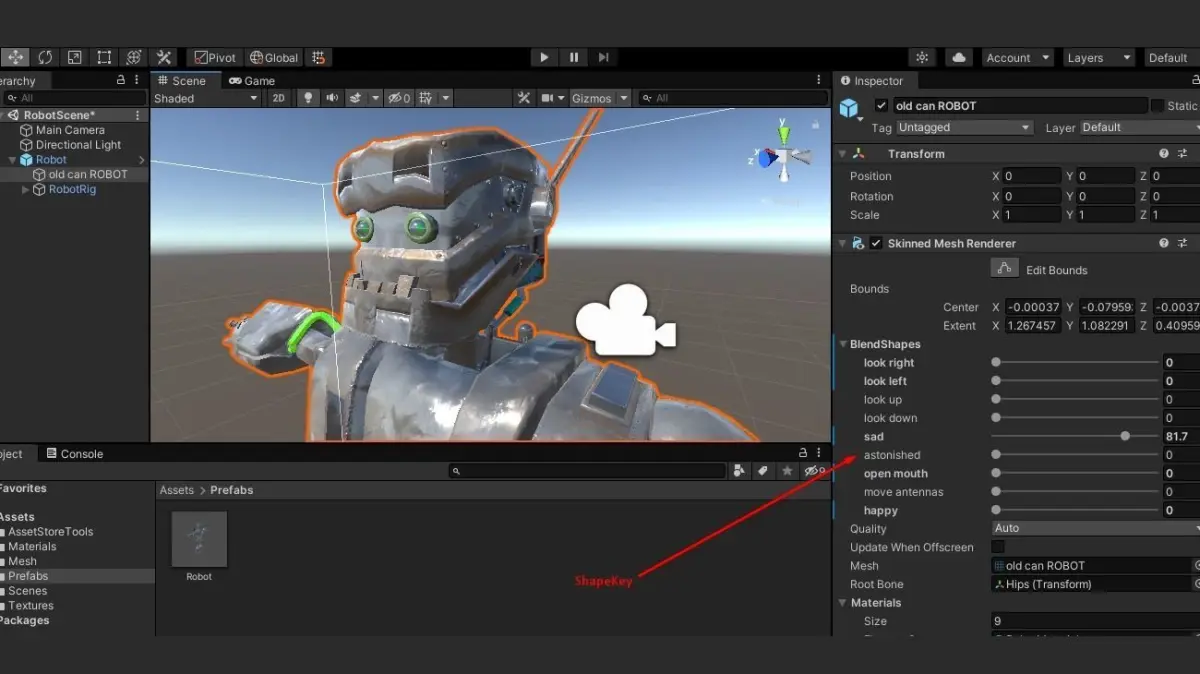Screen dimensions: 1200x674
Task: Toggle scene lighting bulb icon
Action: [308, 98]
